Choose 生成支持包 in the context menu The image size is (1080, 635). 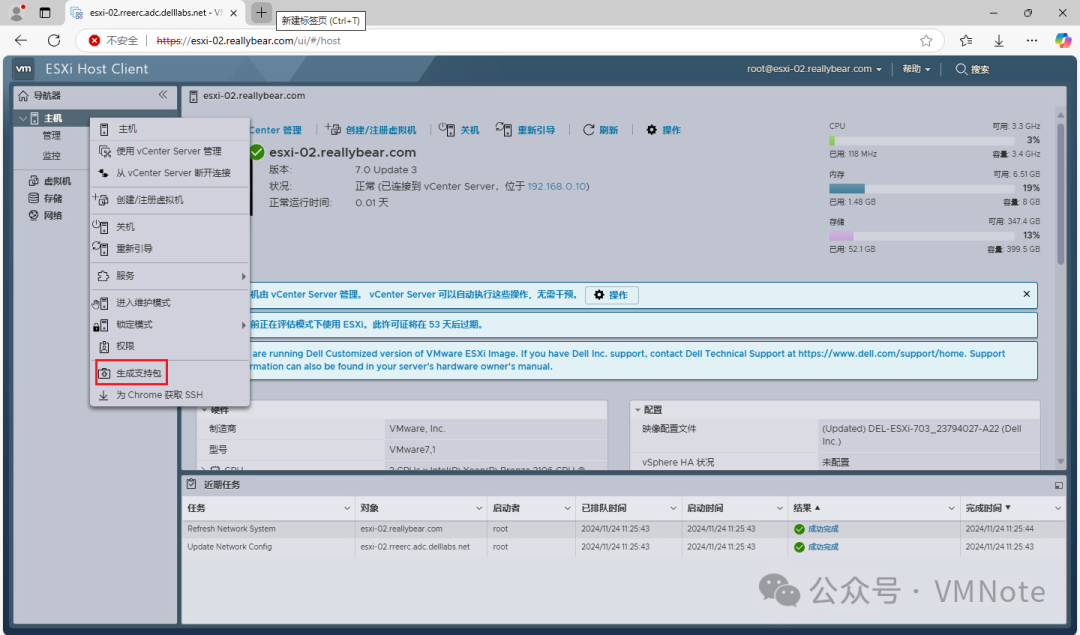[132, 373]
